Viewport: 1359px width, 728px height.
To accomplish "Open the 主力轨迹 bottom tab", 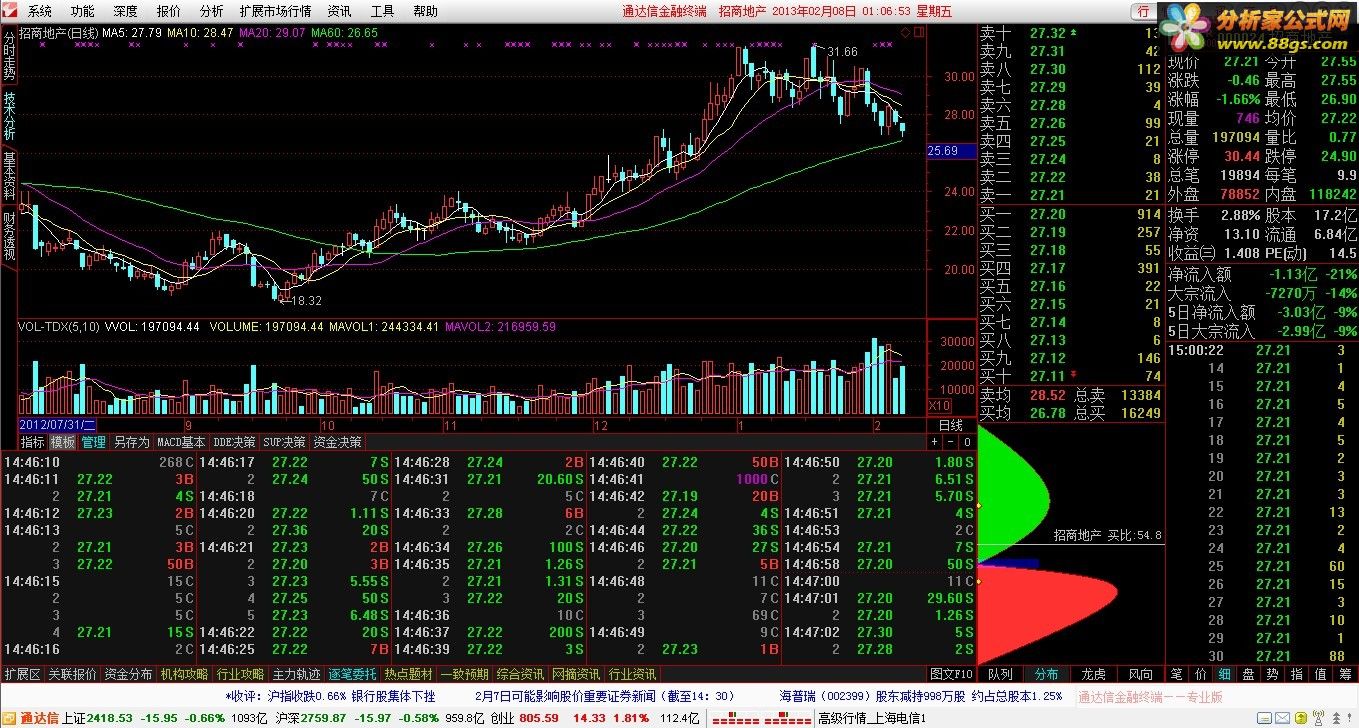I will click(297, 674).
